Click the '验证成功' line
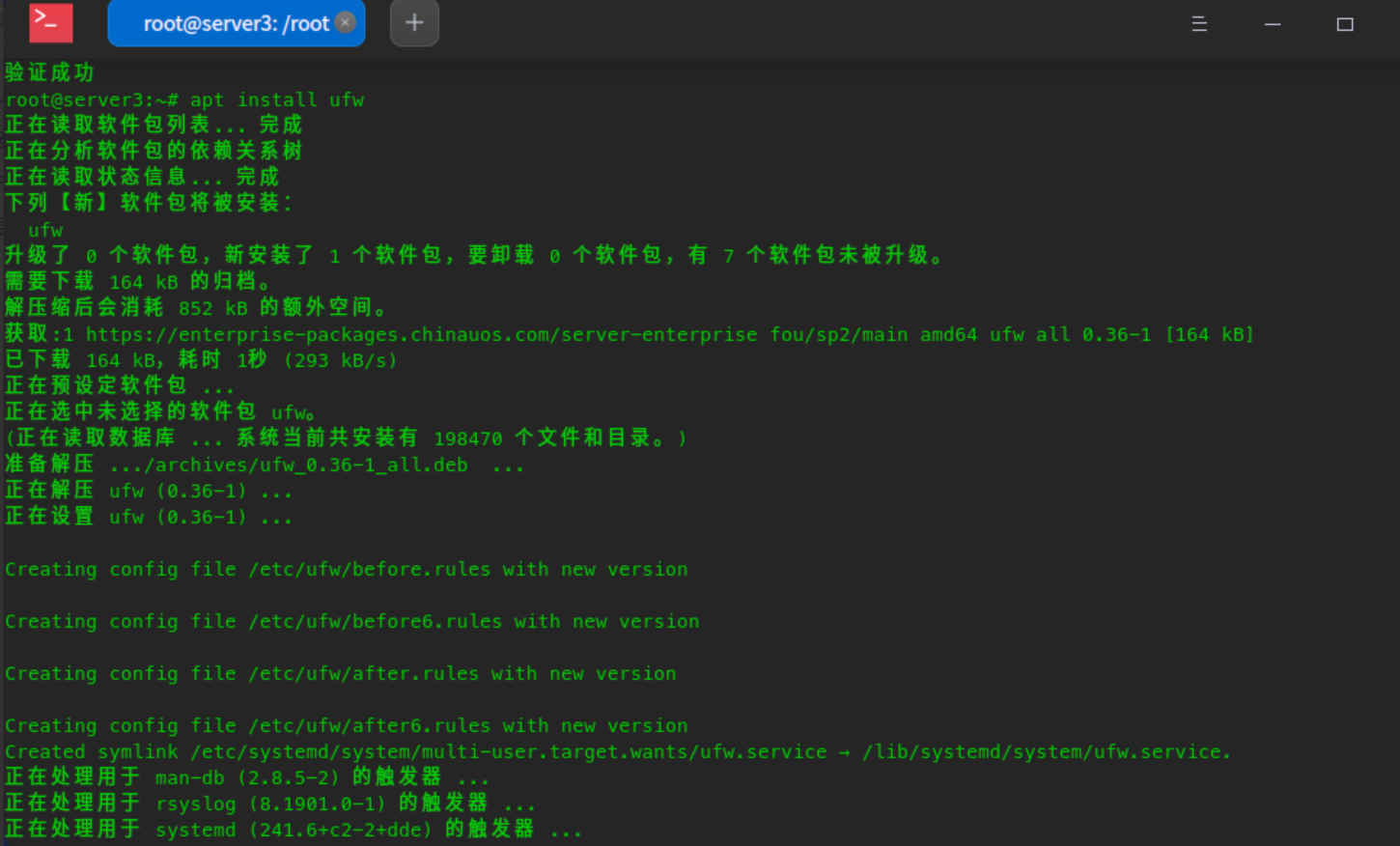This screenshot has width=1400, height=846. (x=49, y=72)
